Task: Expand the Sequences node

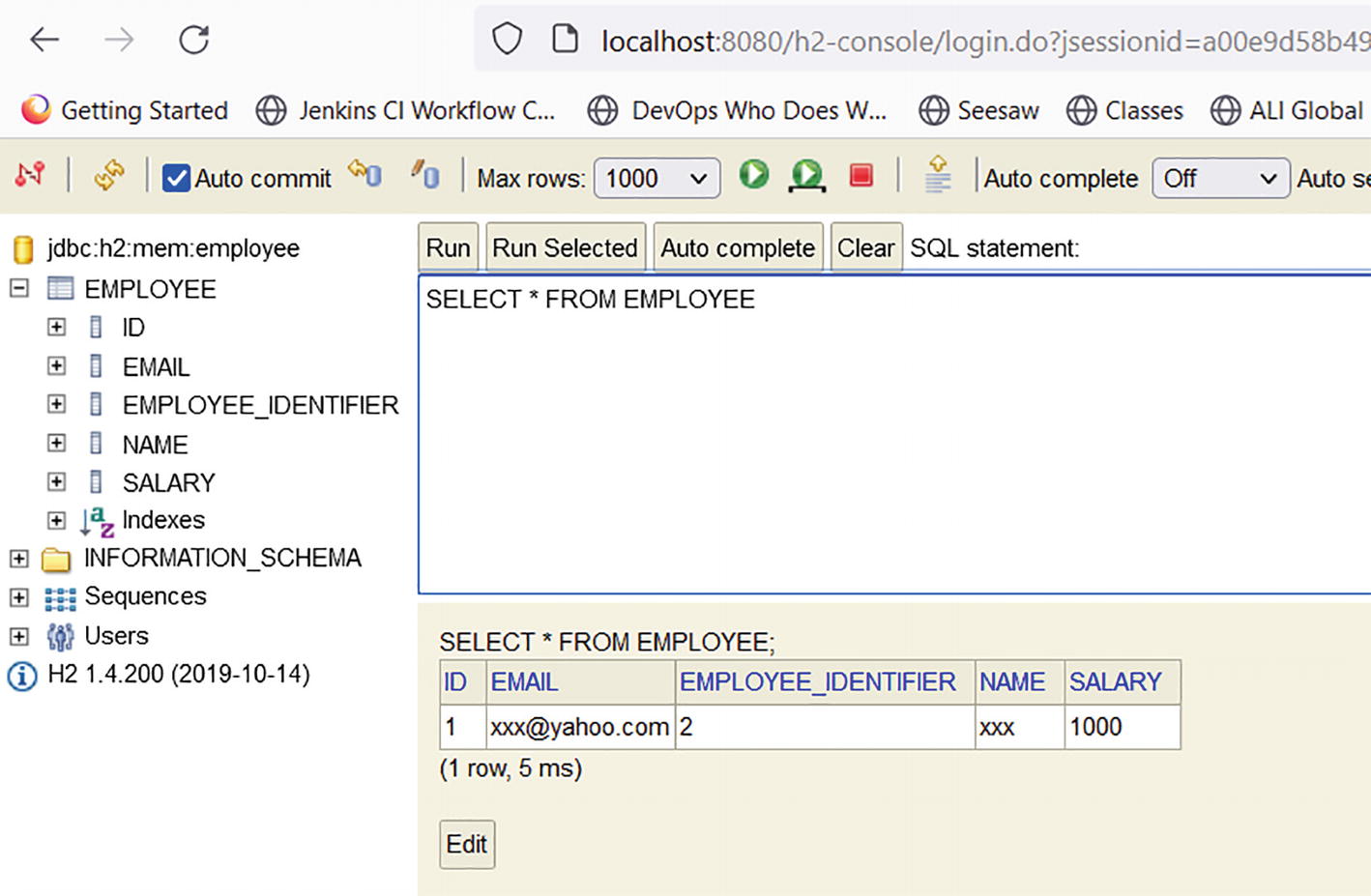Action: tap(18, 597)
